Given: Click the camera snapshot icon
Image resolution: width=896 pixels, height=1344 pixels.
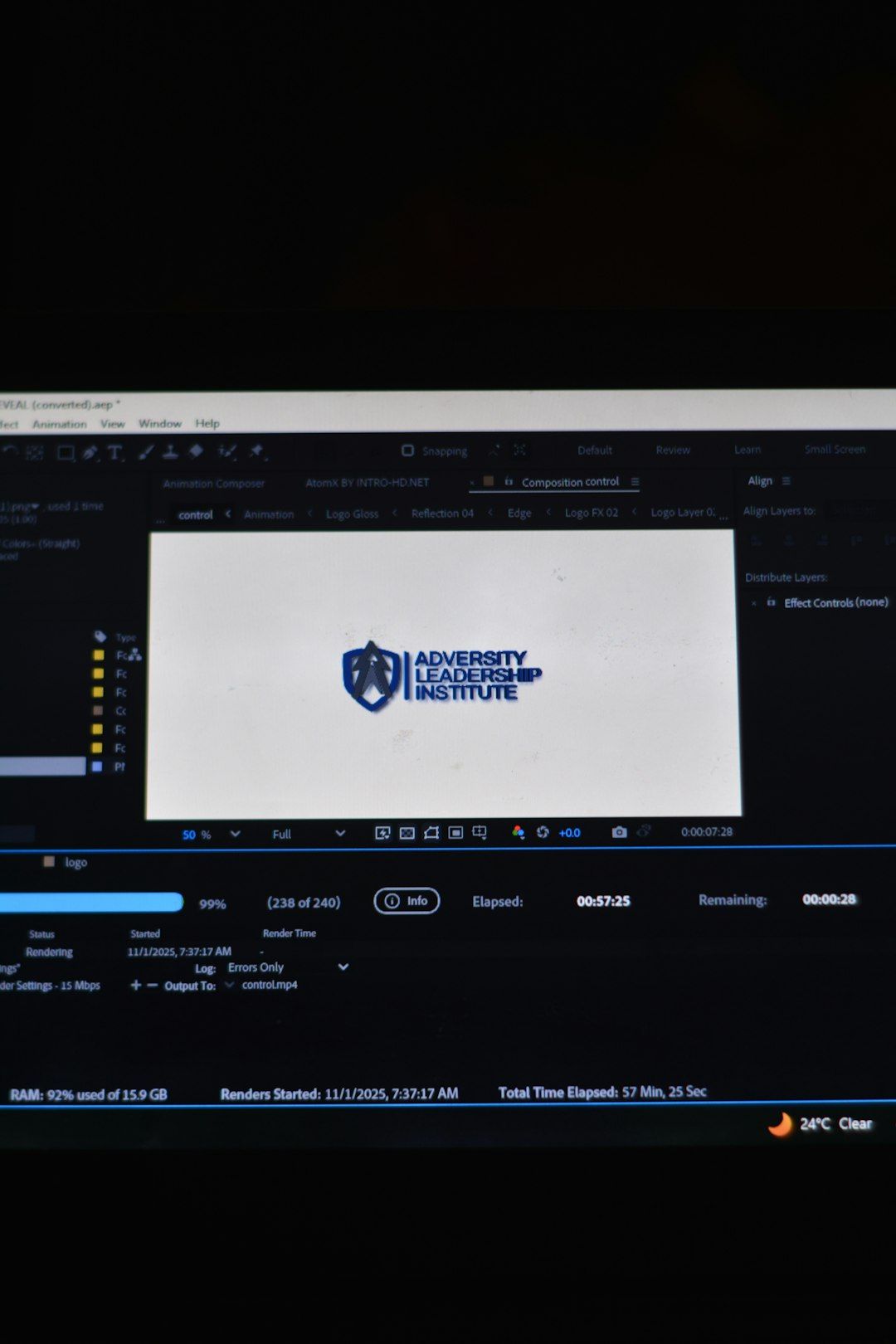Looking at the screenshot, I should click(619, 832).
